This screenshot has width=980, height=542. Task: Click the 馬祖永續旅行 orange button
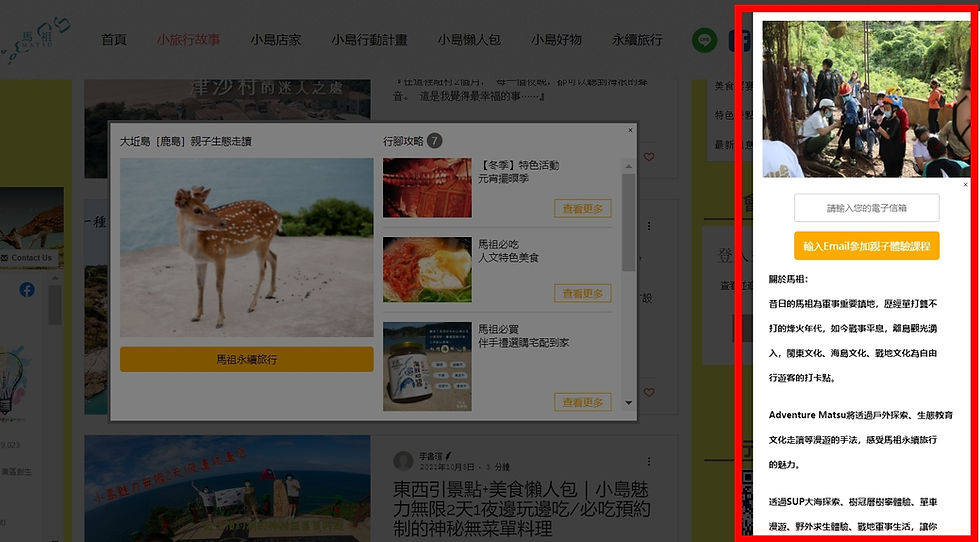pyautogui.click(x=246, y=359)
